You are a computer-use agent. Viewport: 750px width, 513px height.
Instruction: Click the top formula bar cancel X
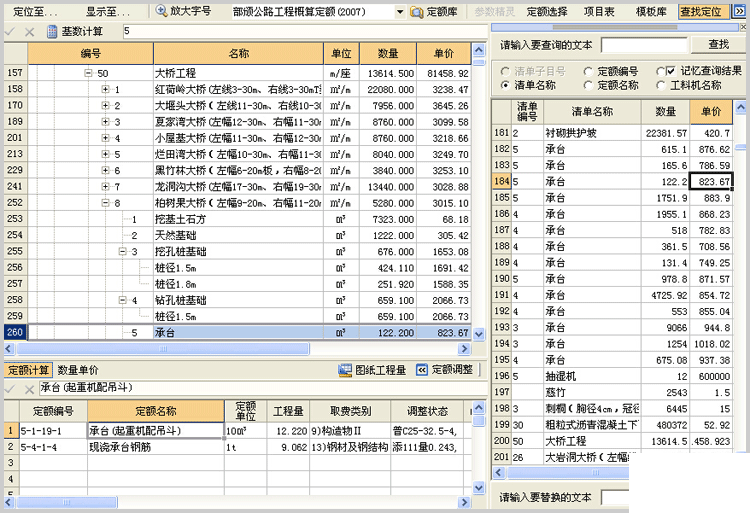(x=29, y=32)
